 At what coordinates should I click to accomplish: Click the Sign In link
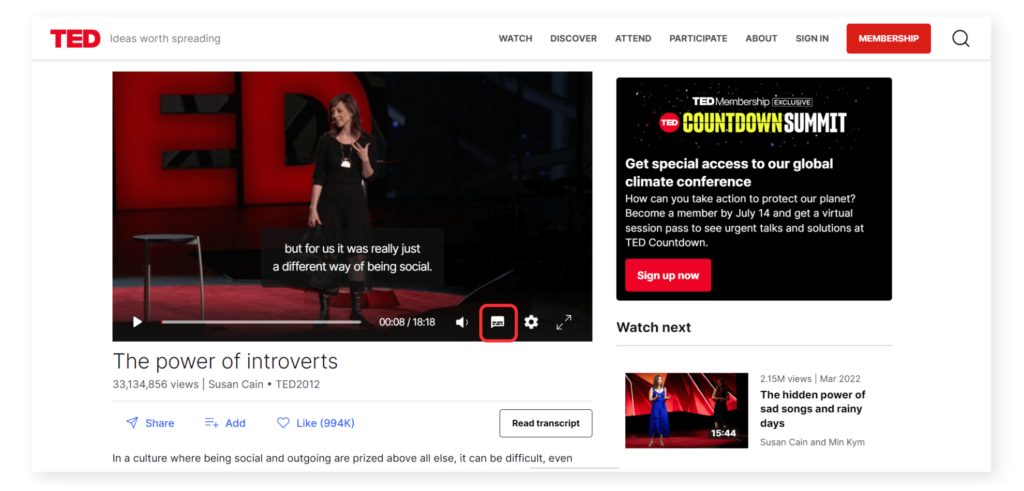812,39
